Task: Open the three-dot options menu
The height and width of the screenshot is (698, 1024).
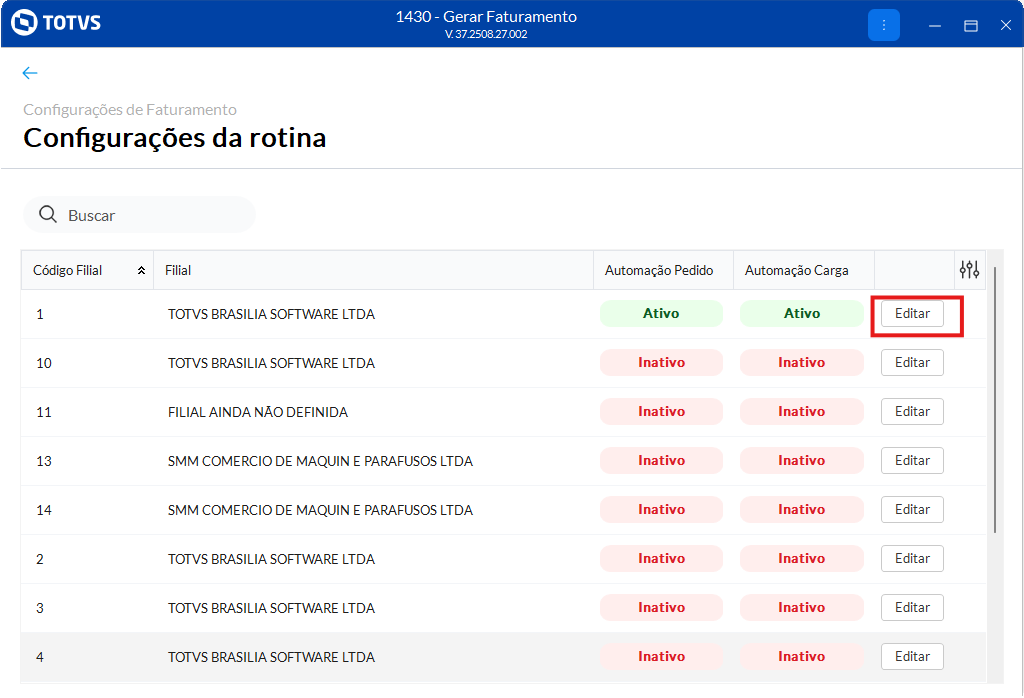Action: [884, 25]
